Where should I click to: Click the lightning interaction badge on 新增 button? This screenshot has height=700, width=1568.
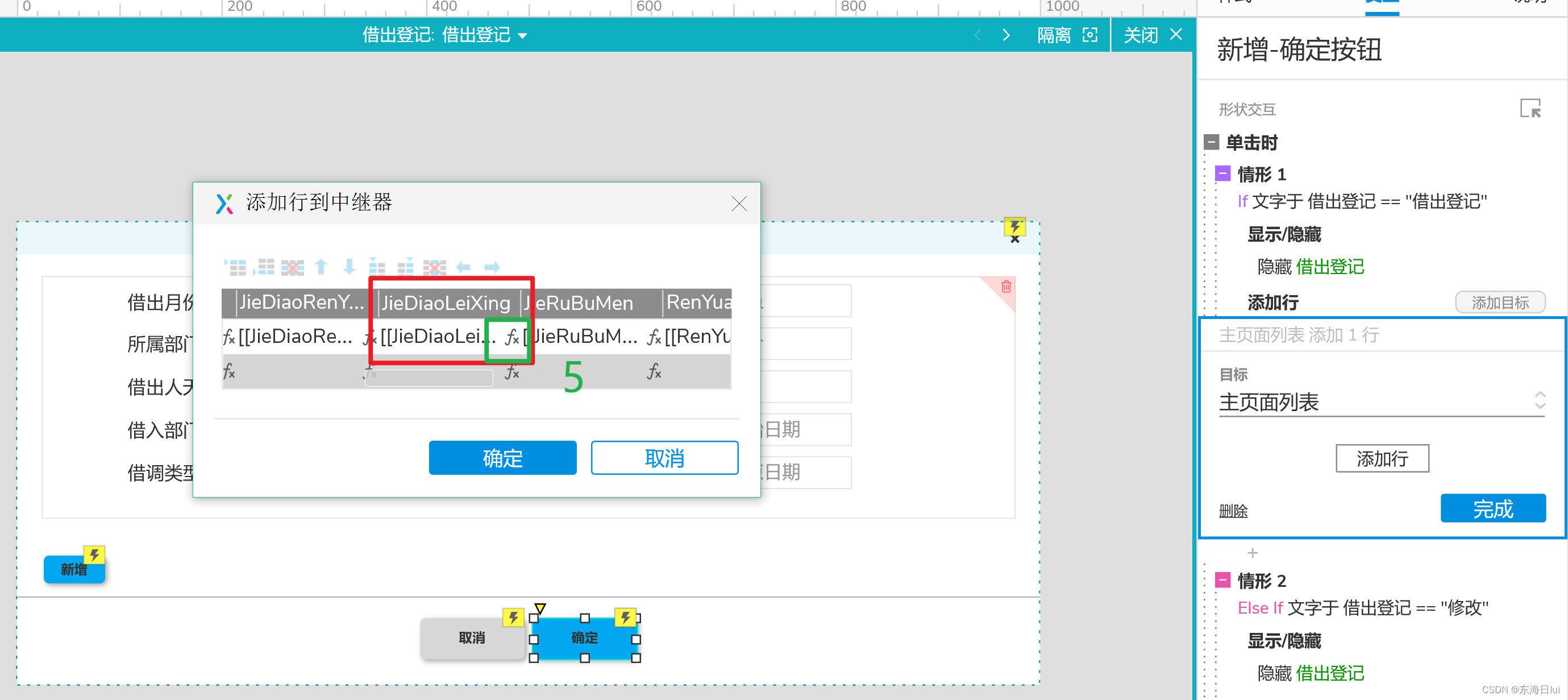pos(94,554)
